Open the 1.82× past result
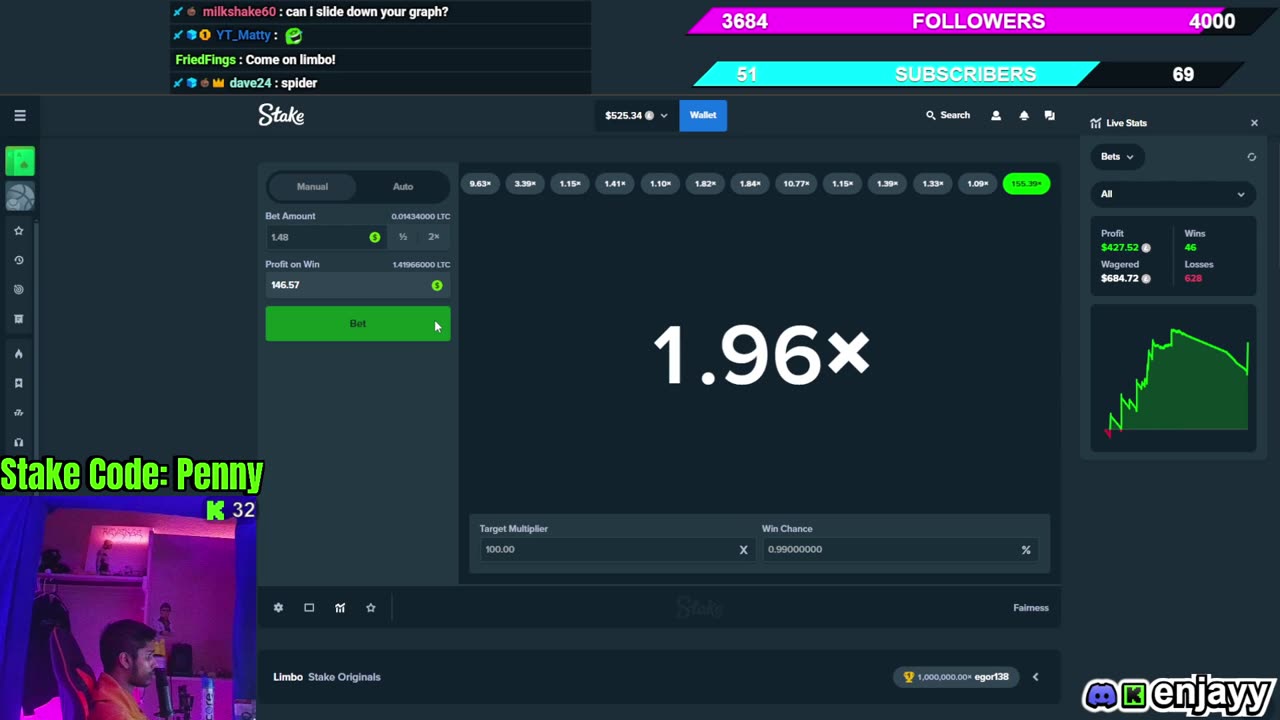Viewport: 1280px width, 720px height. click(x=705, y=184)
